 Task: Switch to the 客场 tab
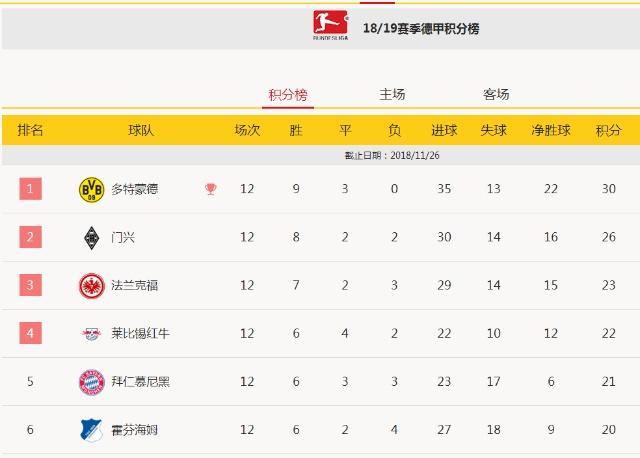[x=496, y=94]
